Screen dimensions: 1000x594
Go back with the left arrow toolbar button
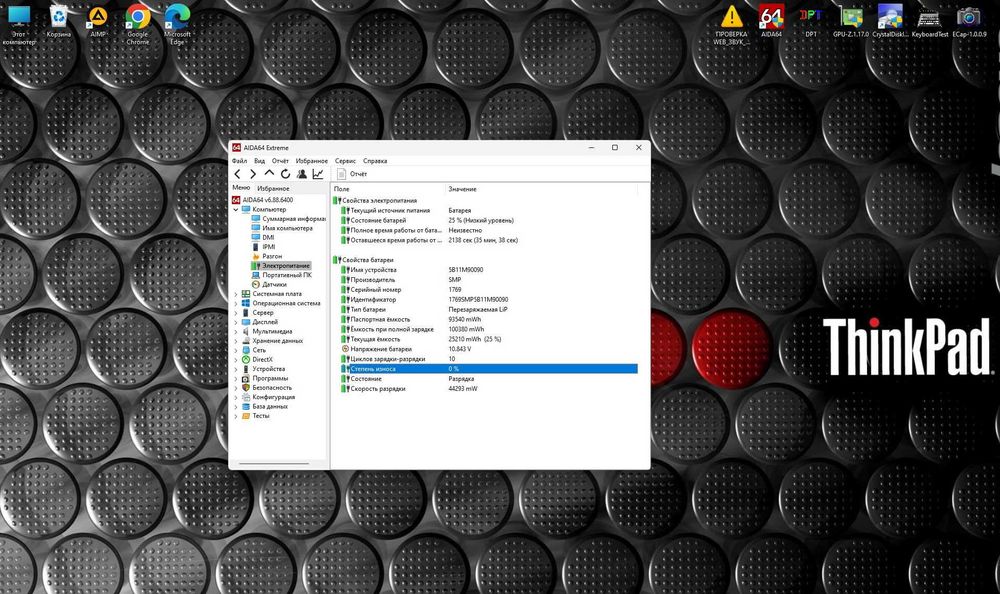[237, 174]
